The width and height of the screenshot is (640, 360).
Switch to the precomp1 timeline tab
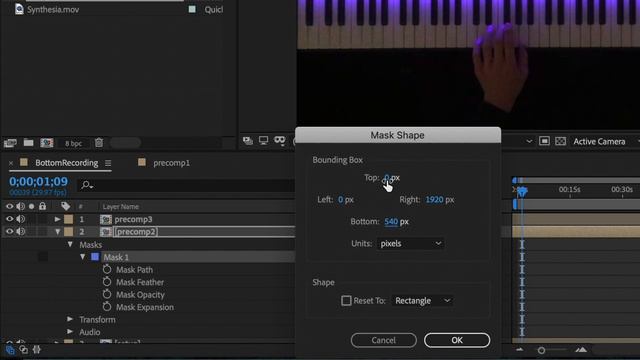[171, 163]
